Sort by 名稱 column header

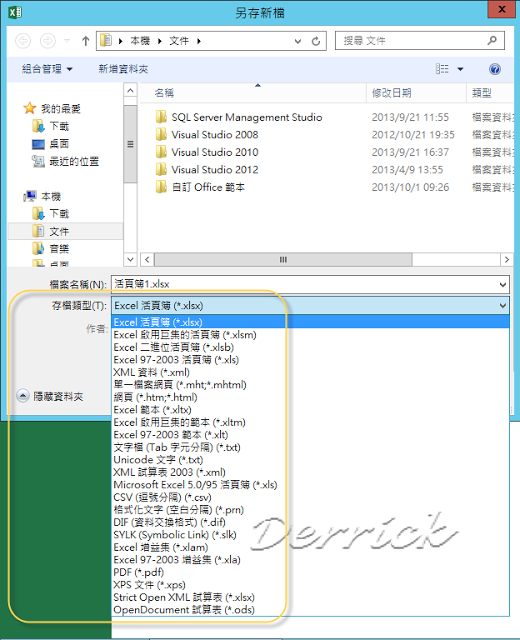click(x=253, y=93)
